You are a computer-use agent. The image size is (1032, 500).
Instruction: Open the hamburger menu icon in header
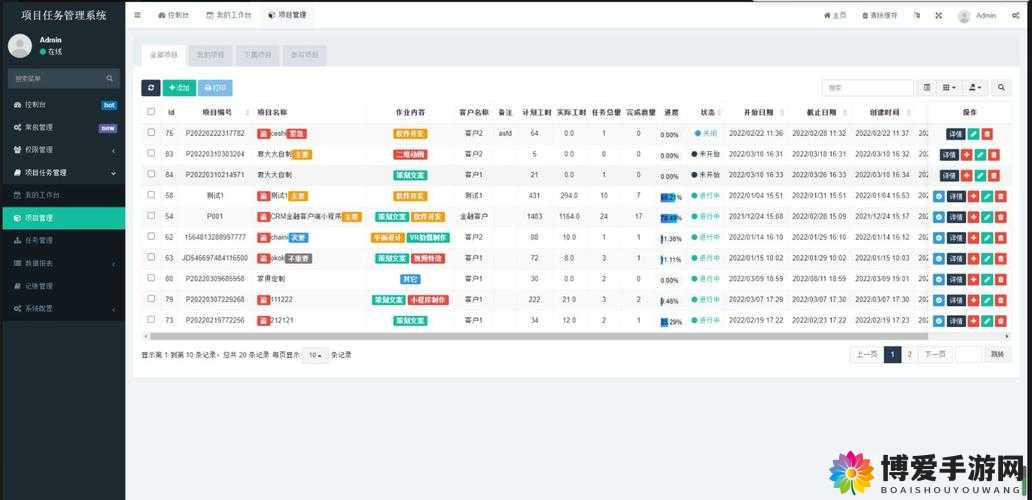click(138, 14)
